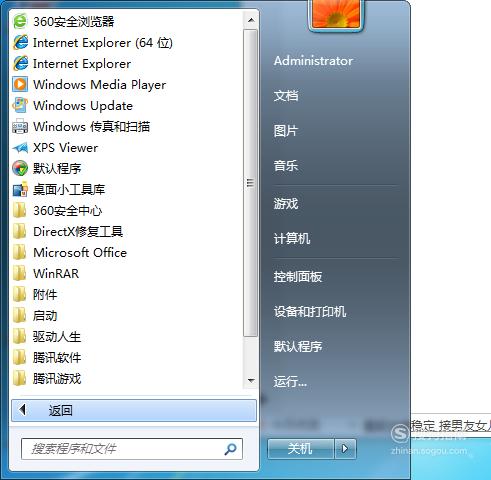Expand the 附件 folder label
491x480 pixels.
point(45,295)
